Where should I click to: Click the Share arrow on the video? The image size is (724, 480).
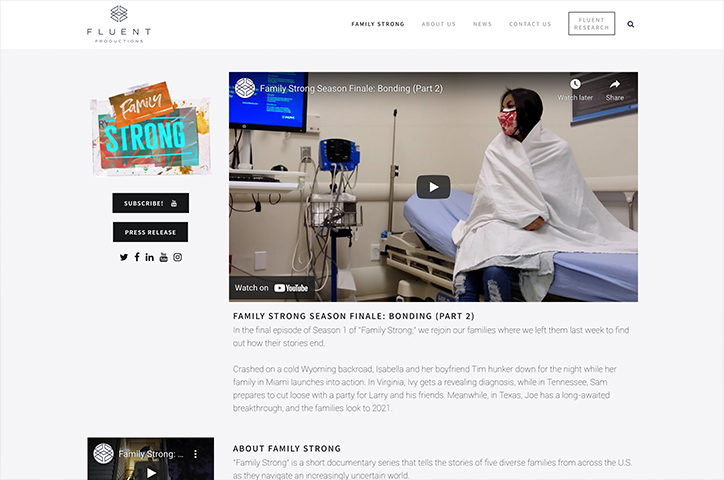(x=615, y=84)
